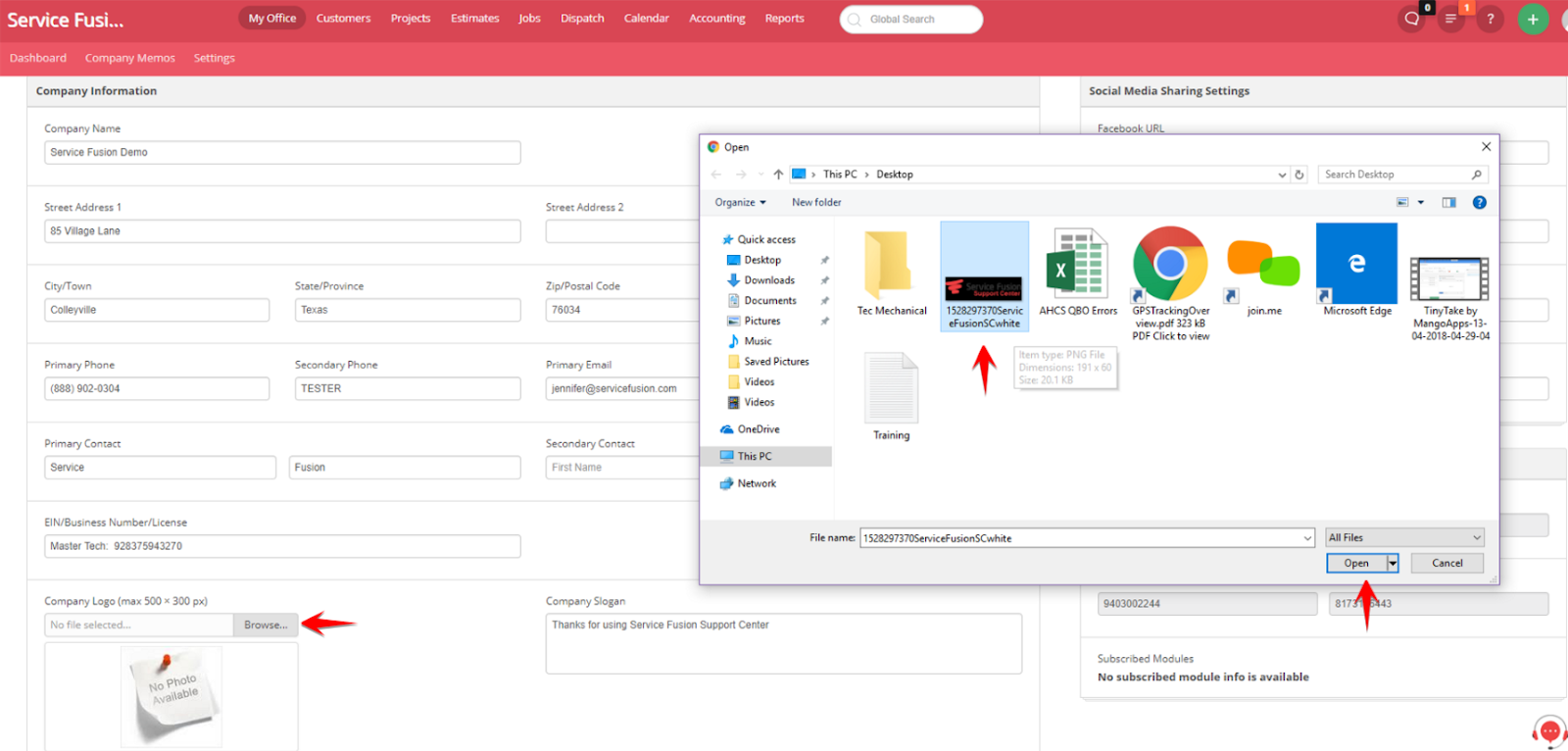Select Downloads in the navigation pane

(x=760, y=280)
